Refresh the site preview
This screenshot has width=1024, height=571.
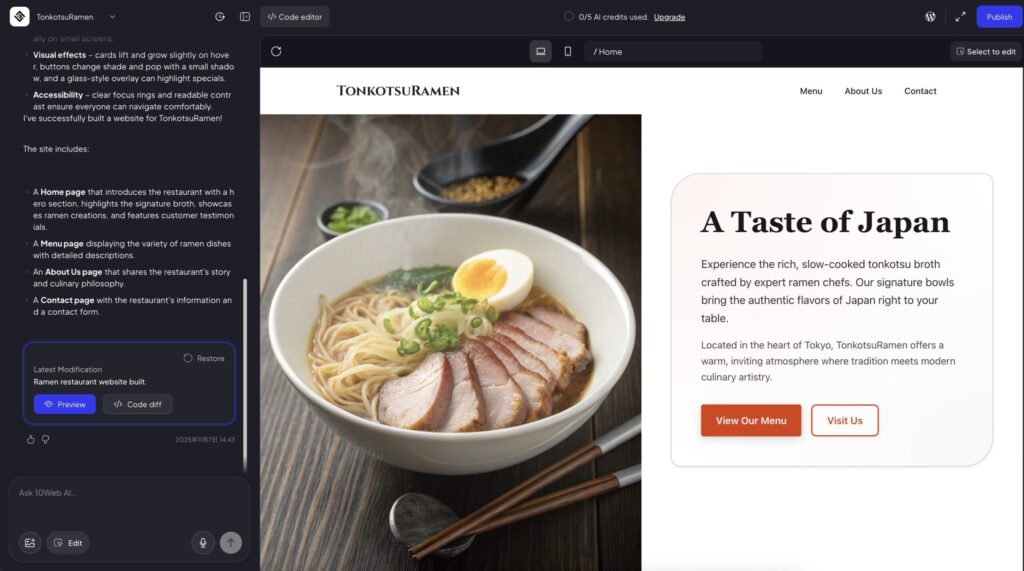point(276,52)
